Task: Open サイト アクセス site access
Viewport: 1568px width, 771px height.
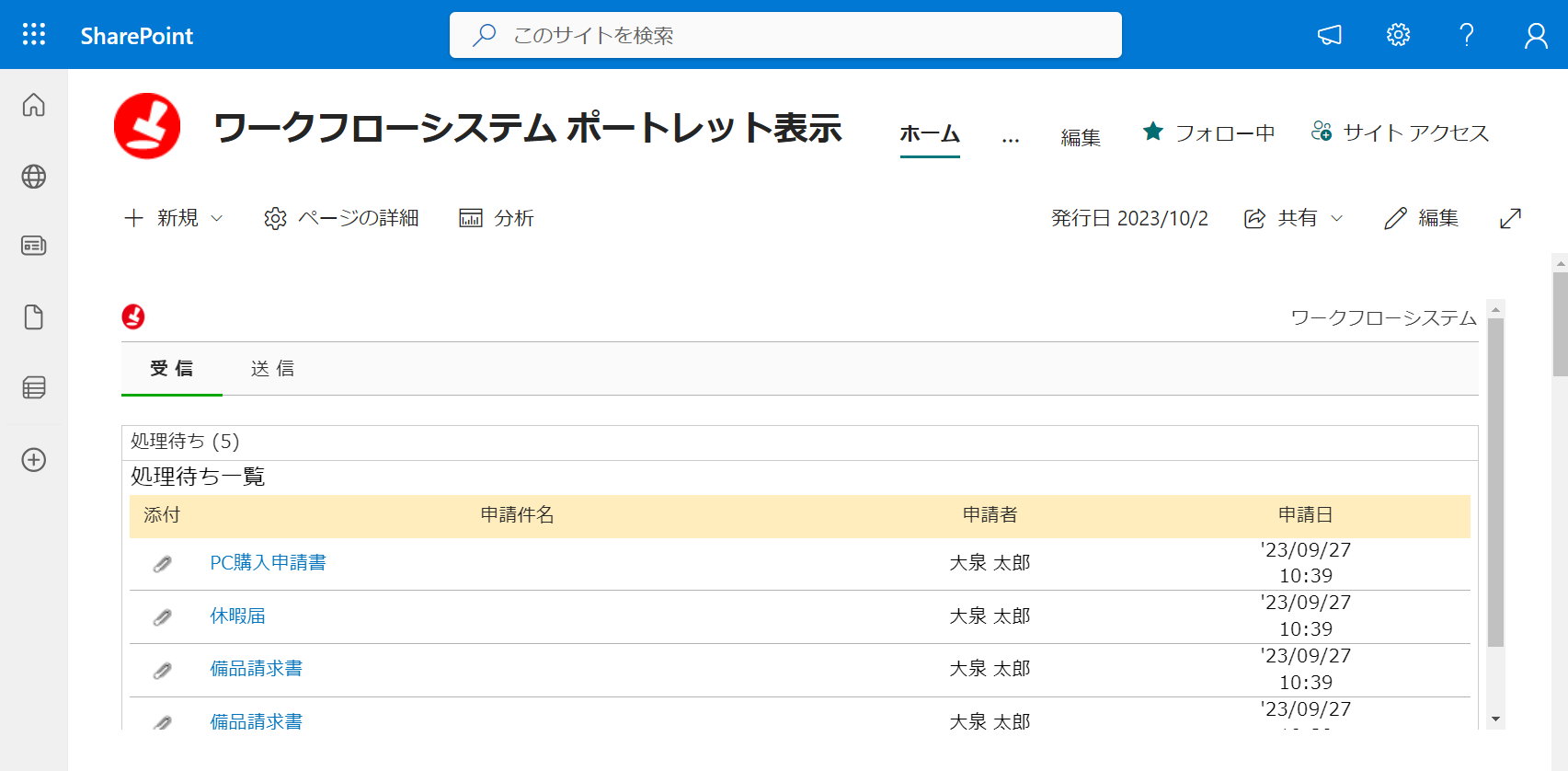Action: click(x=1400, y=132)
